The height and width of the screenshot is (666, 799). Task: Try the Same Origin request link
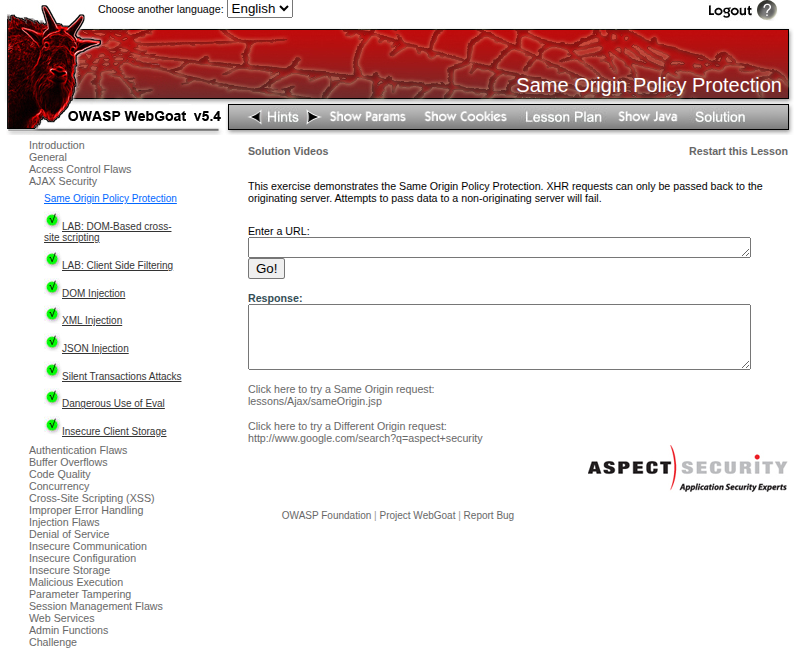(341, 395)
